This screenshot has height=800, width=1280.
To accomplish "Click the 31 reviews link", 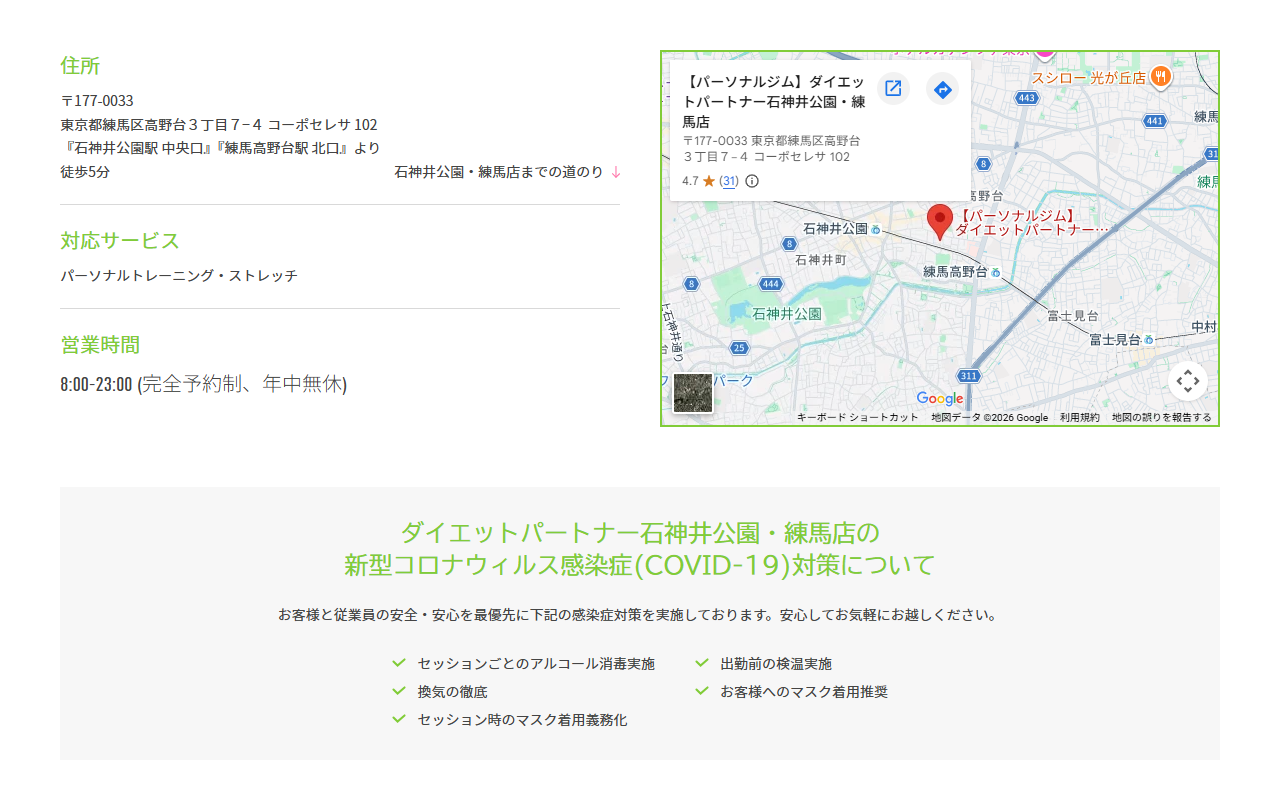I will [x=729, y=181].
